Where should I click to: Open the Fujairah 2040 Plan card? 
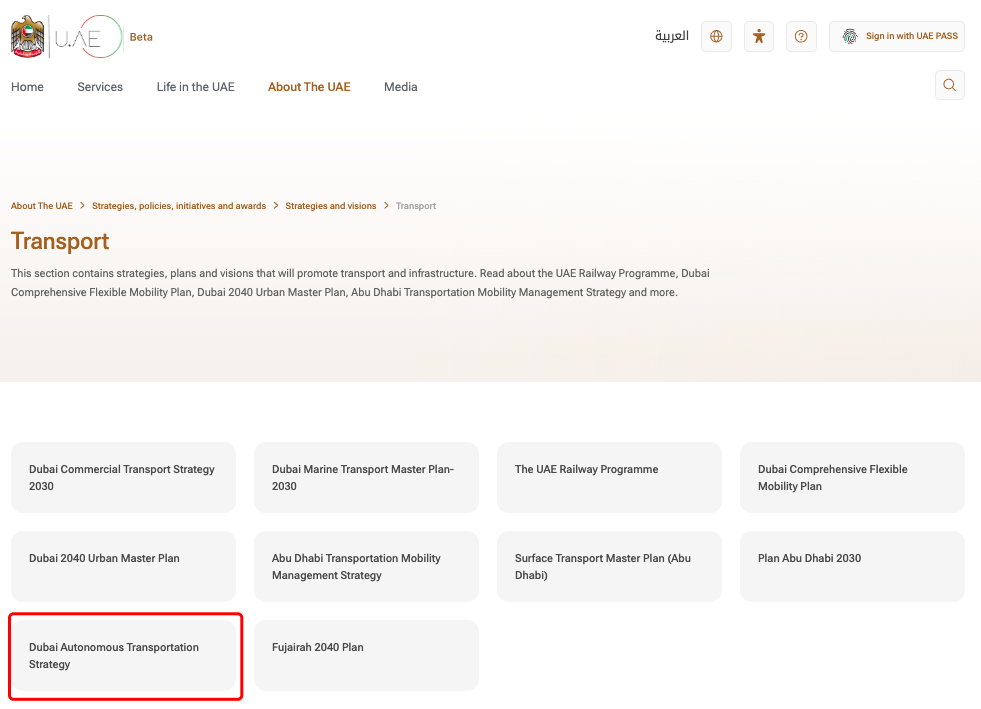click(366, 655)
